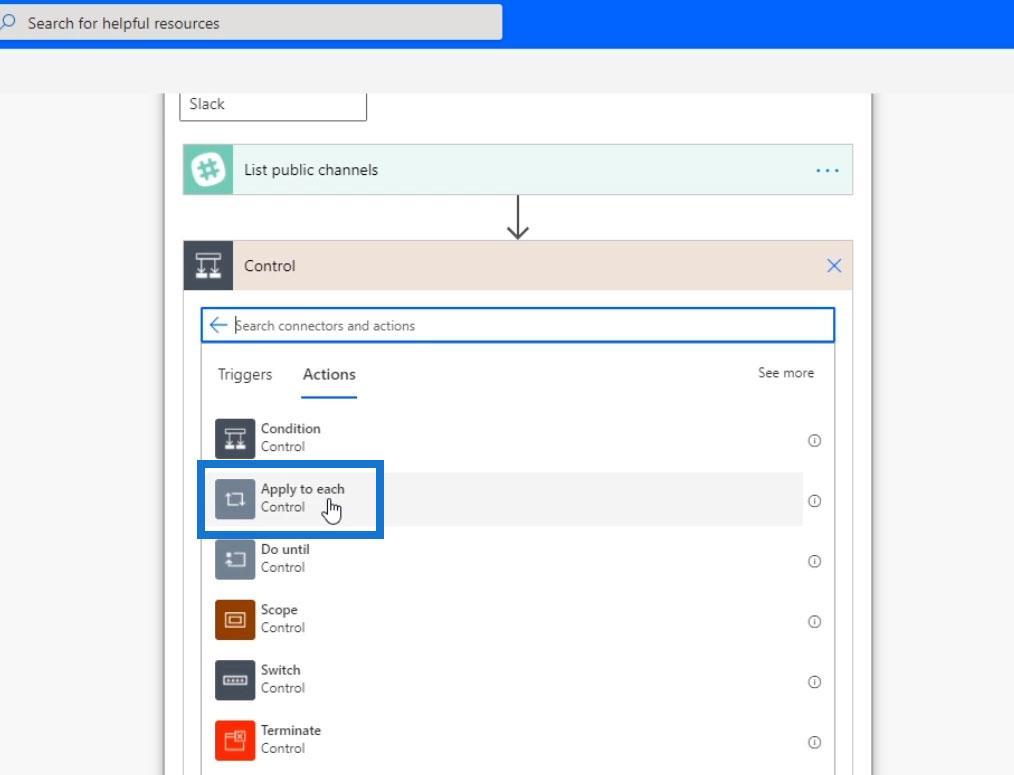Show info for the Terminate action
This screenshot has width=1014, height=775.
click(814, 742)
